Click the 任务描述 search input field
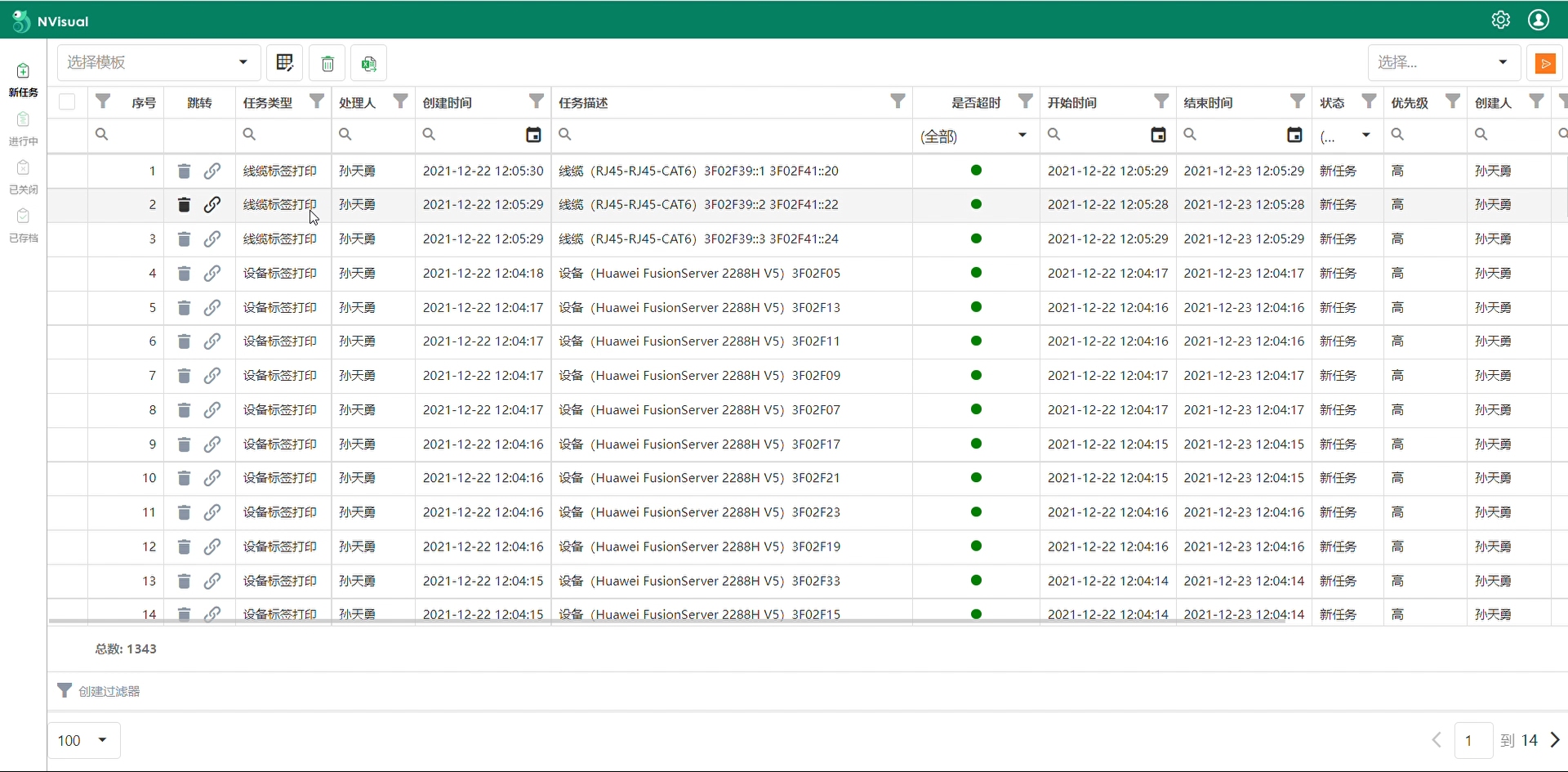1568x772 pixels. pyautogui.click(x=732, y=135)
